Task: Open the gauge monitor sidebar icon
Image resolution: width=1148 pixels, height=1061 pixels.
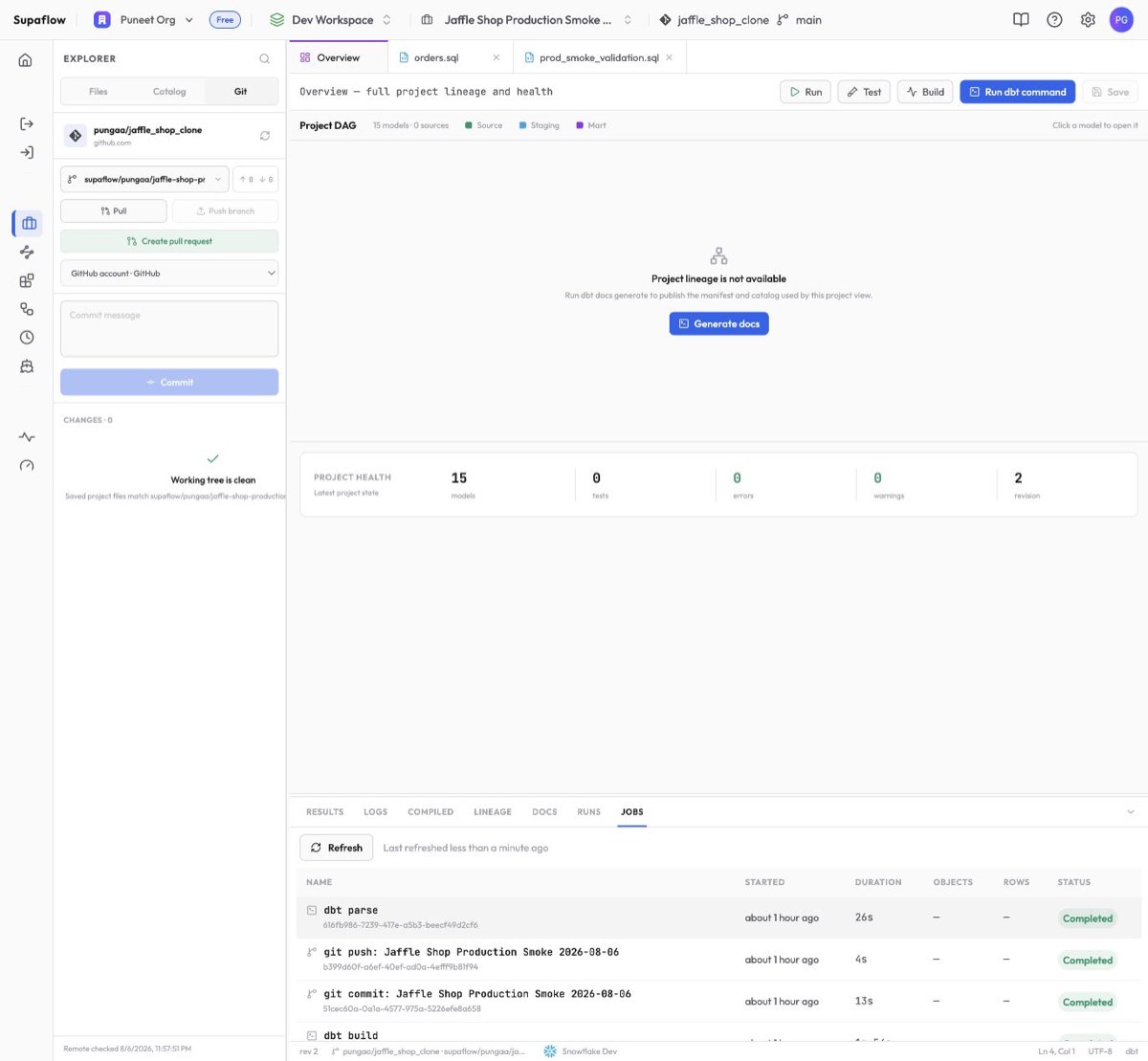Action: (x=27, y=466)
